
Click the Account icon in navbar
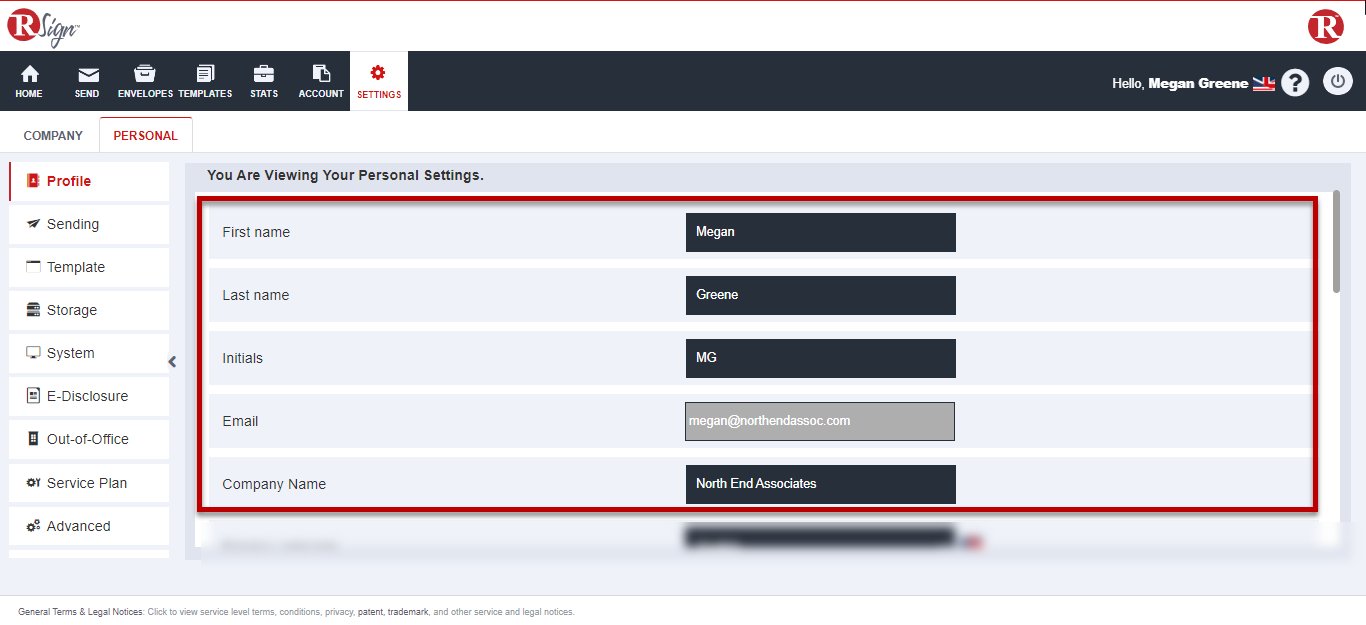[x=321, y=75]
